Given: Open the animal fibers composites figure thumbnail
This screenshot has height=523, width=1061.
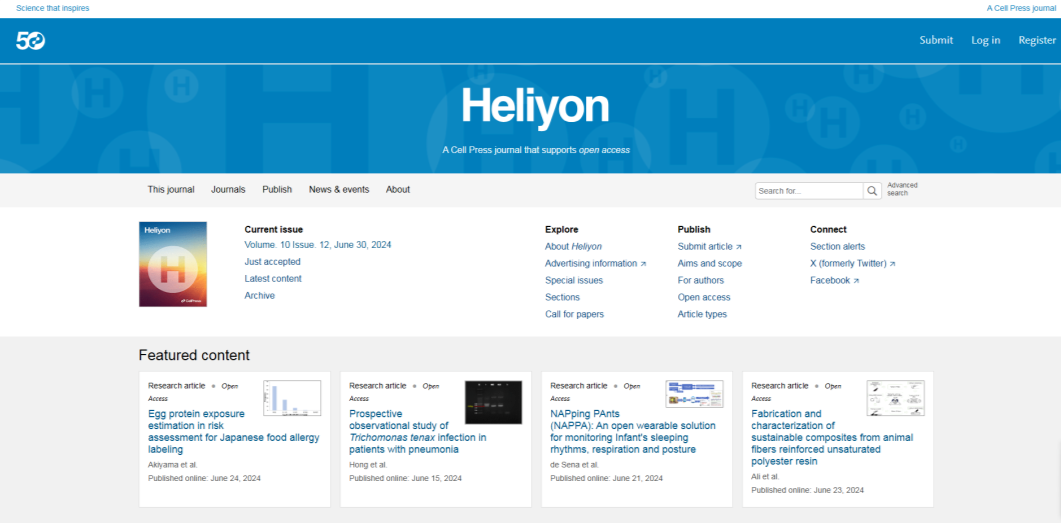Looking at the screenshot, I should coord(895,398).
